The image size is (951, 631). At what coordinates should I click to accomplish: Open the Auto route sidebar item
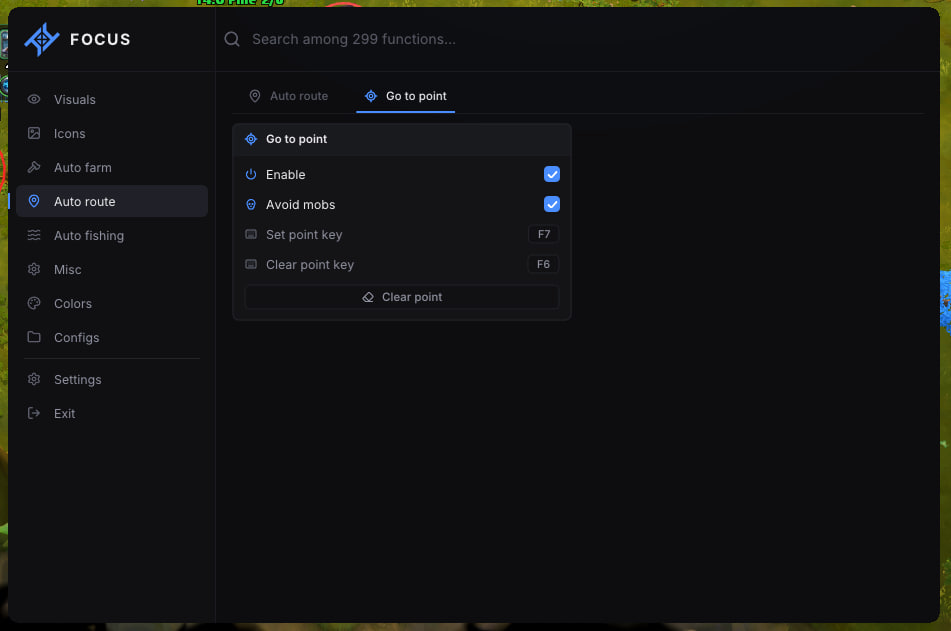pos(112,201)
